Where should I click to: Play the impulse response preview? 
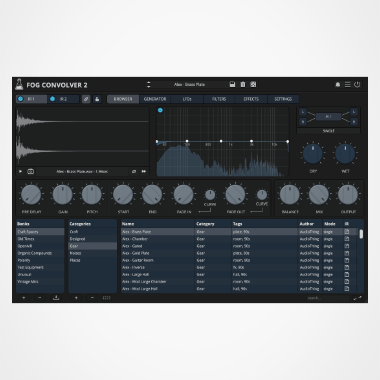point(20,171)
